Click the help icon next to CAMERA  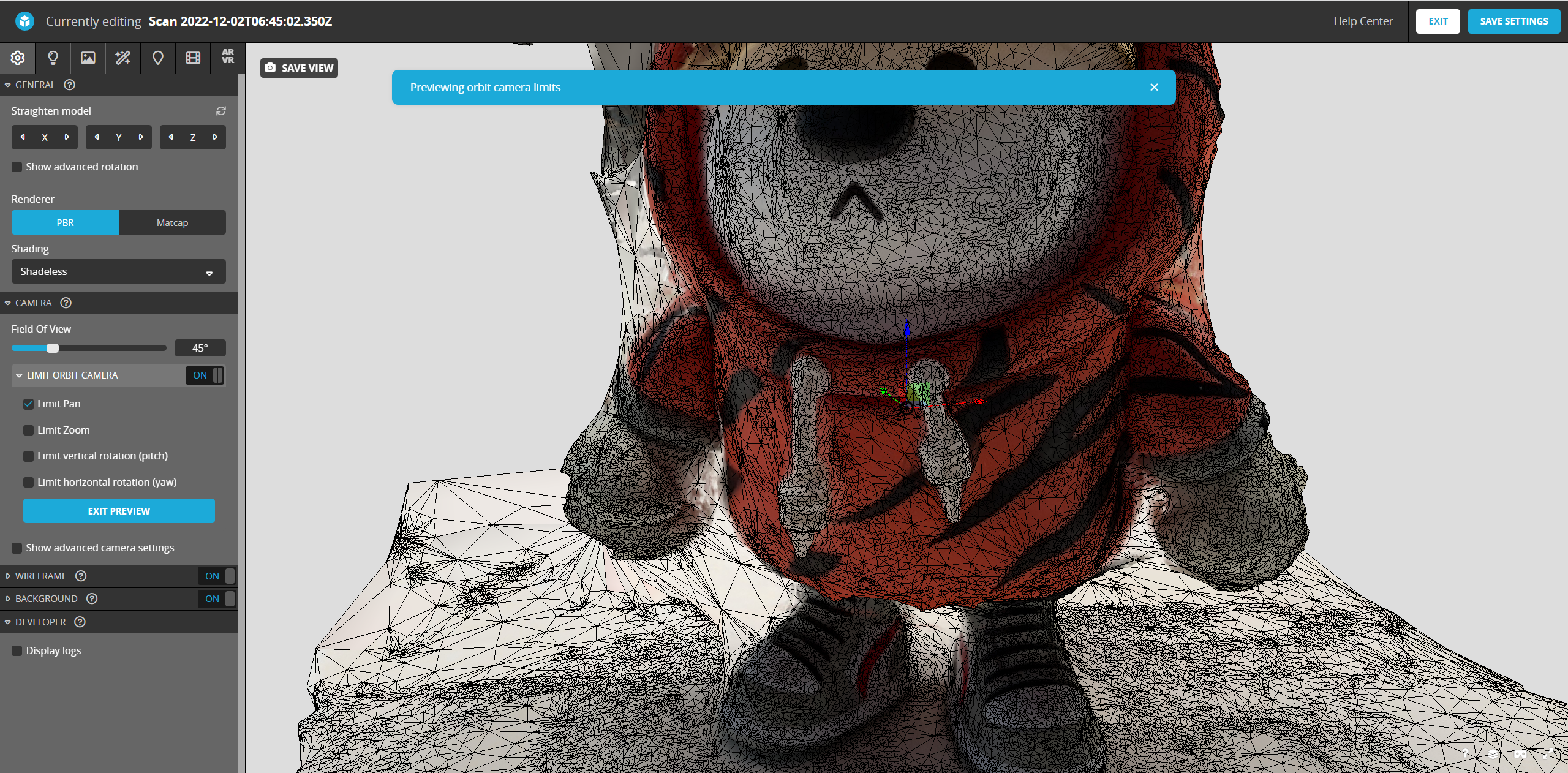tap(66, 303)
